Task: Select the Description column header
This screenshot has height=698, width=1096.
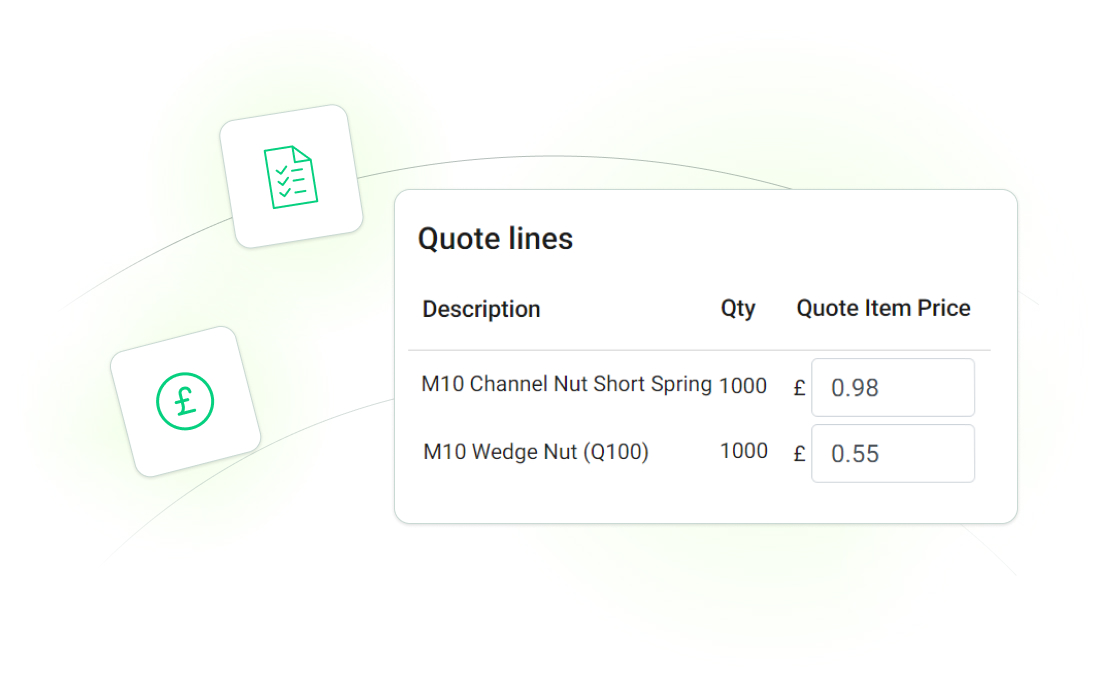Action: [481, 309]
